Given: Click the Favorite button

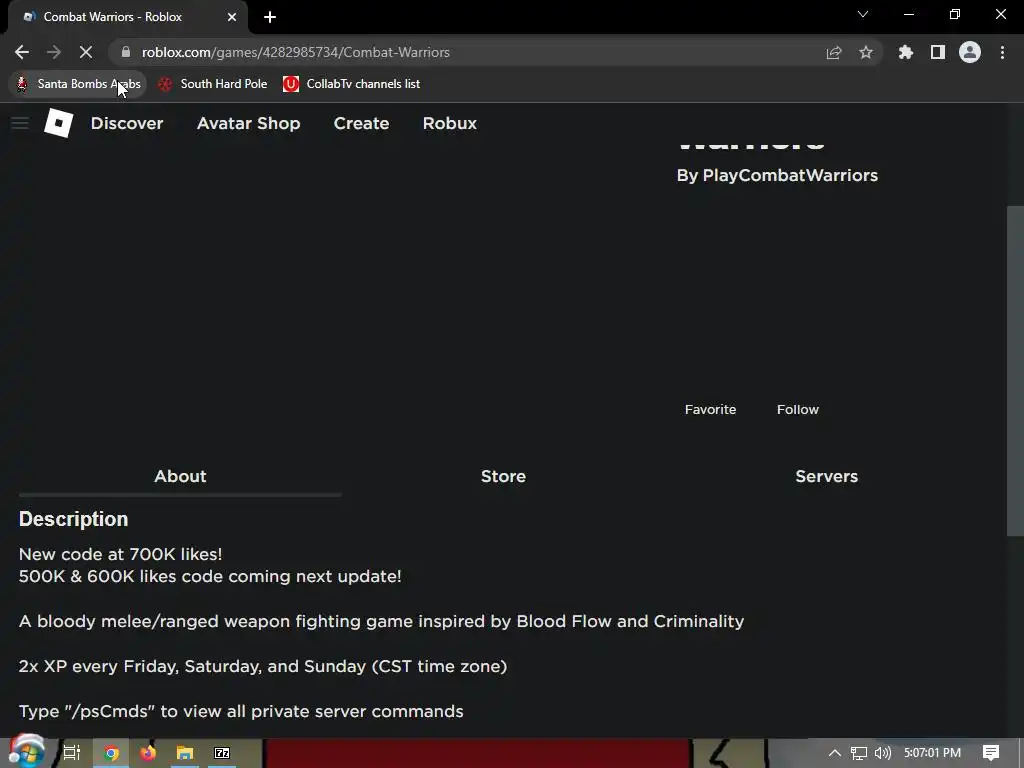Looking at the screenshot, I should tap(710, 409).
